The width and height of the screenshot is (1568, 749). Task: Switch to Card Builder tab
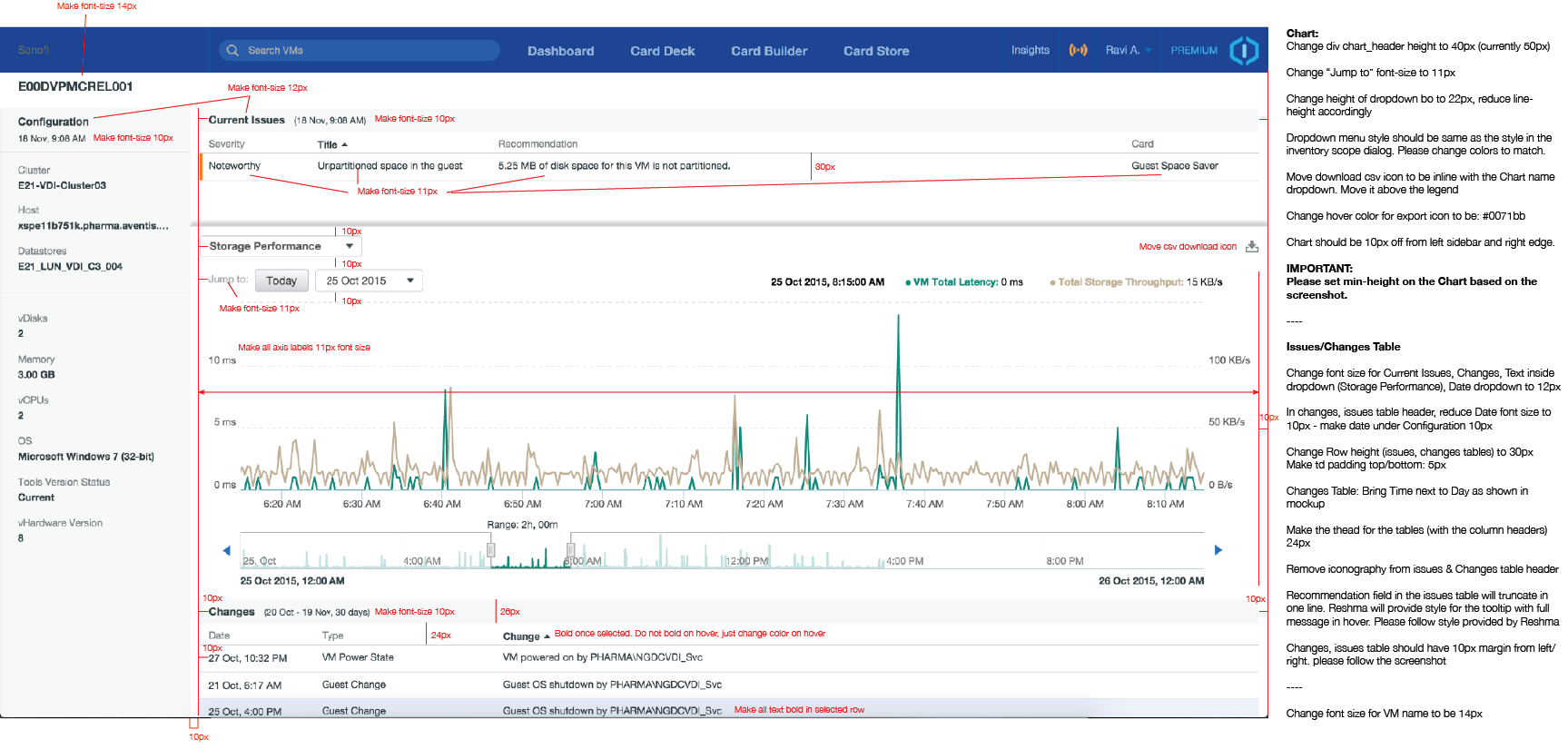tap(769, 51)
